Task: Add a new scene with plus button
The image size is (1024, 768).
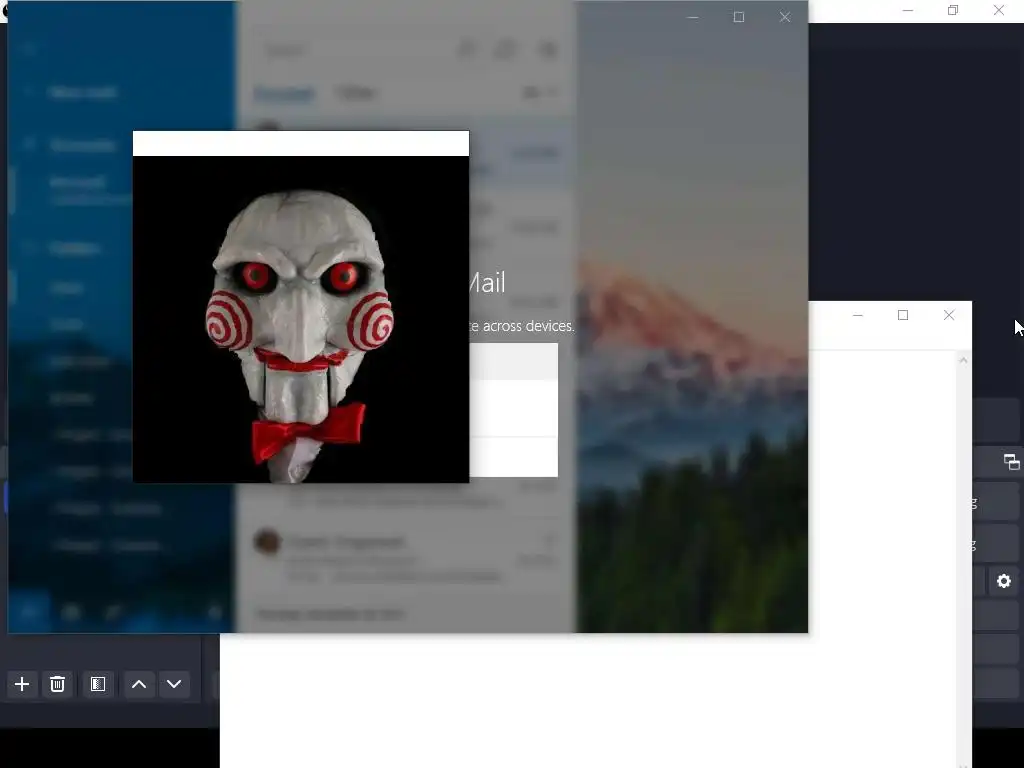Action: point(22,684)
